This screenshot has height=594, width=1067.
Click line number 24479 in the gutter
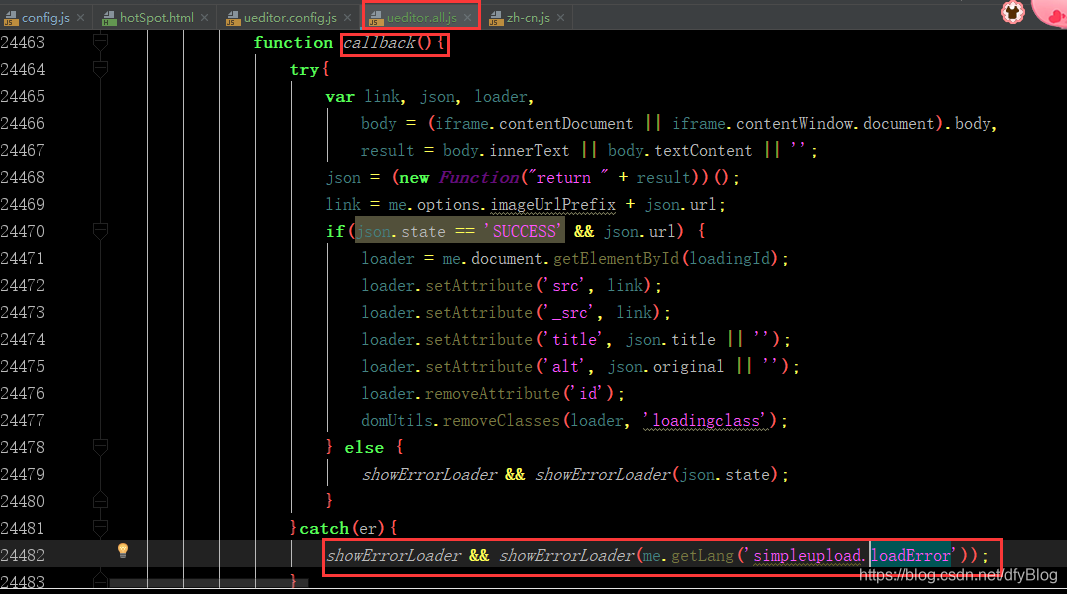click(22, 474)
